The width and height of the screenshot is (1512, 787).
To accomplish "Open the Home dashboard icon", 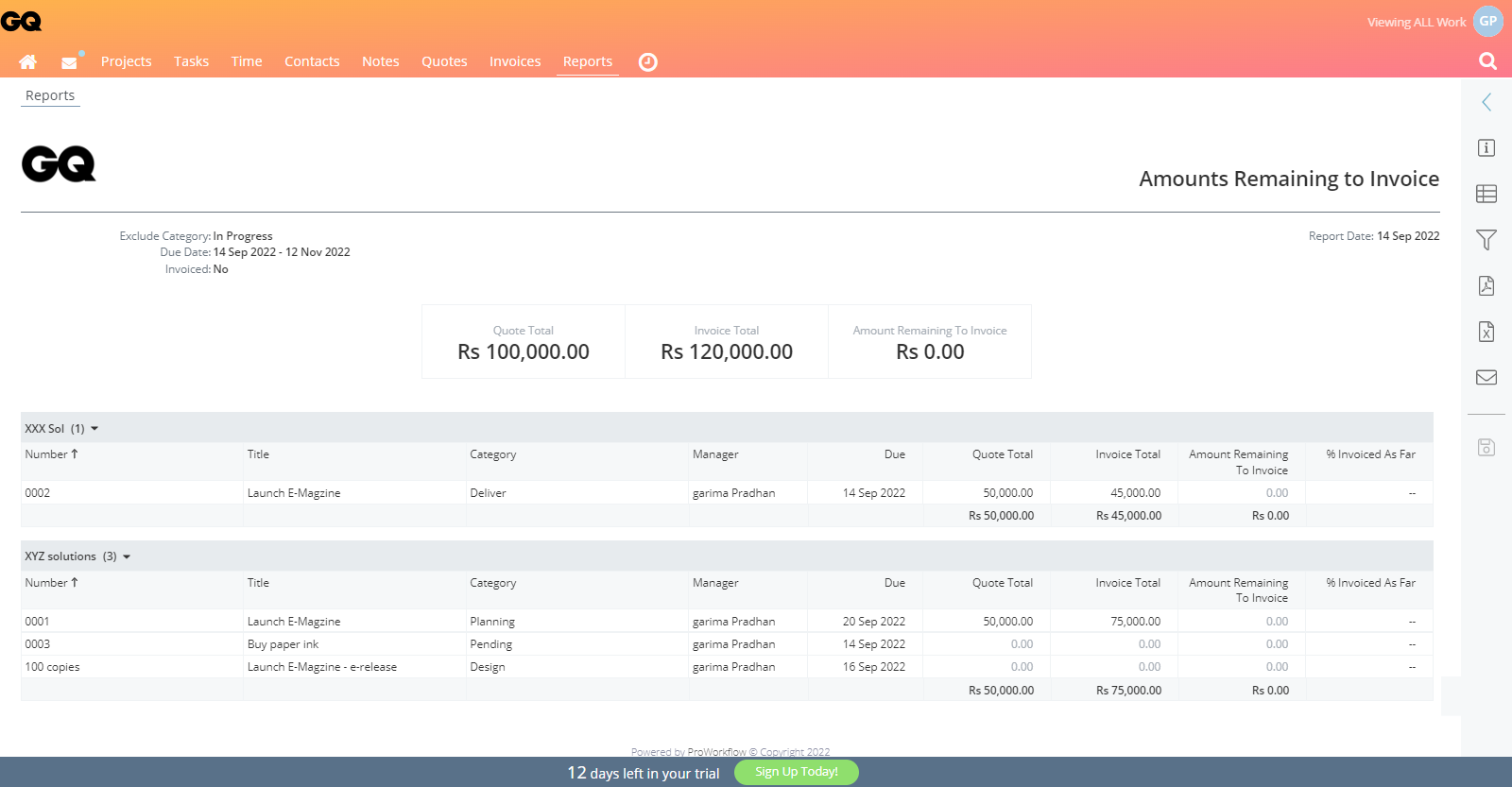I will click(28, 61).
